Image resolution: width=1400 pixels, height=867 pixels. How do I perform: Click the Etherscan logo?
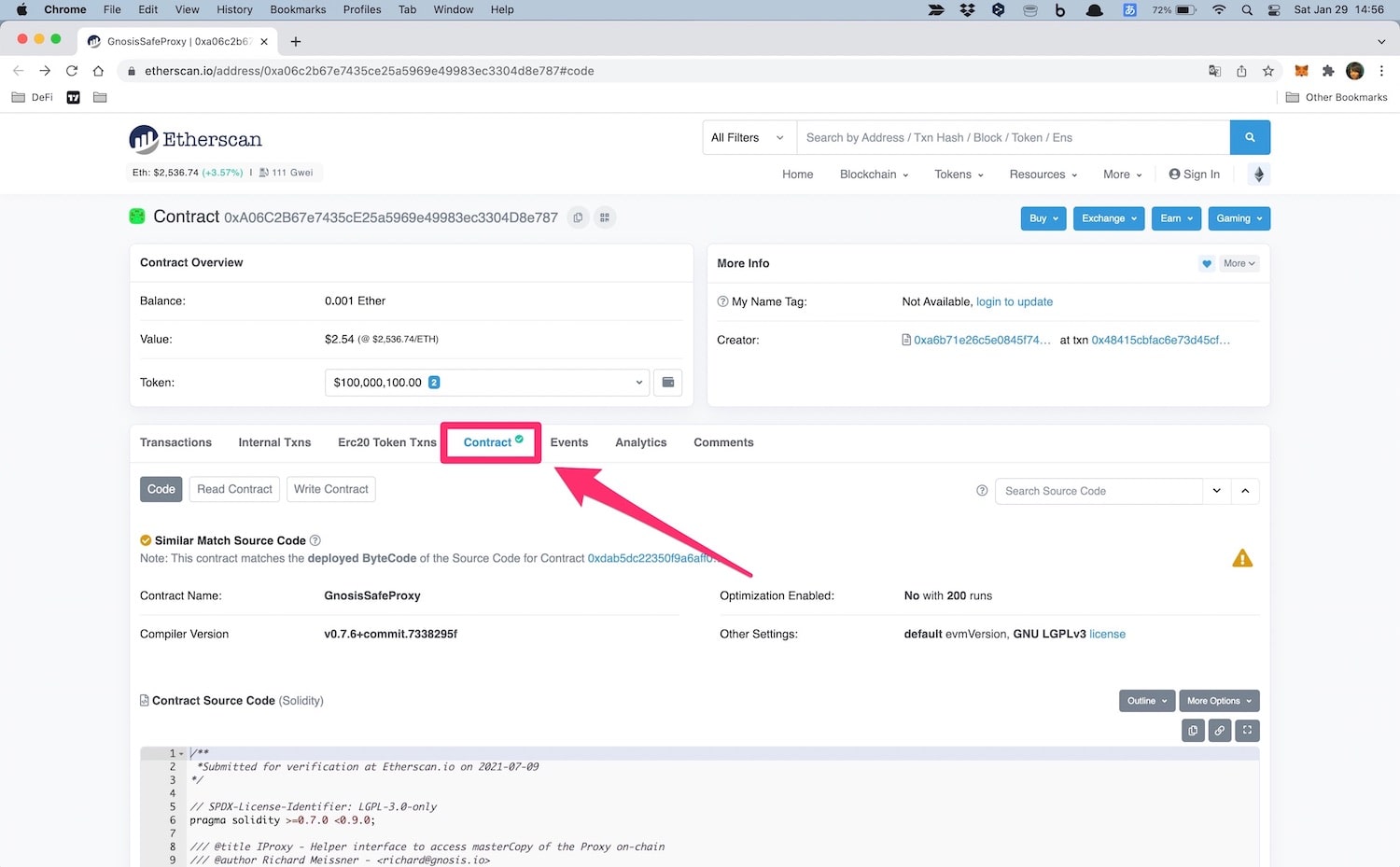(196, 139)
